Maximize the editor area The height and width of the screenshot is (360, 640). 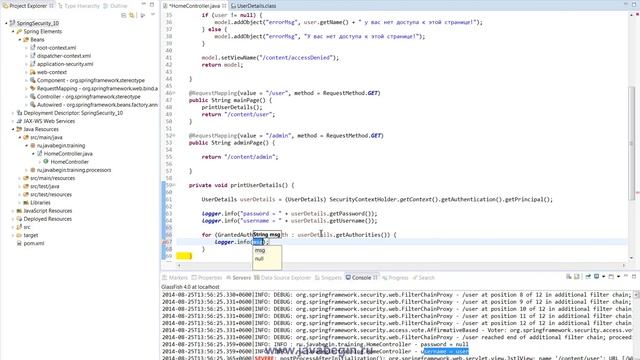634,4
